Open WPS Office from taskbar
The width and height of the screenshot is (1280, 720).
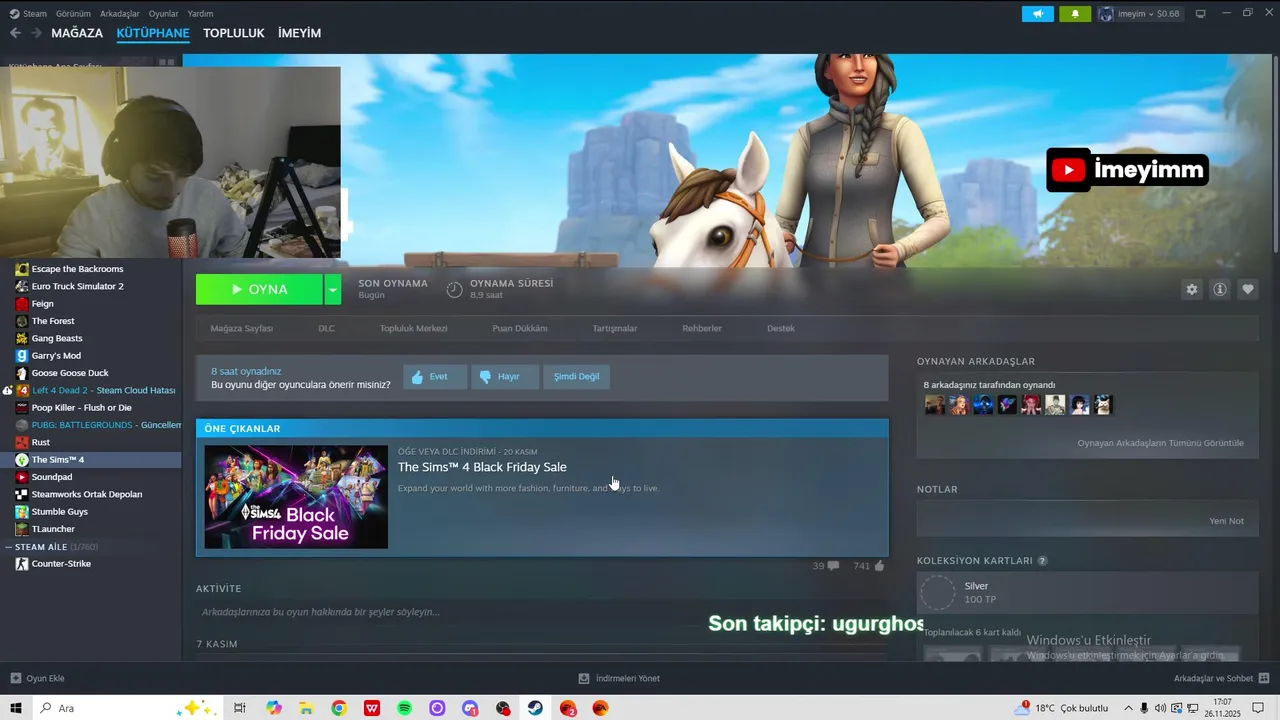tap(372, 708)
